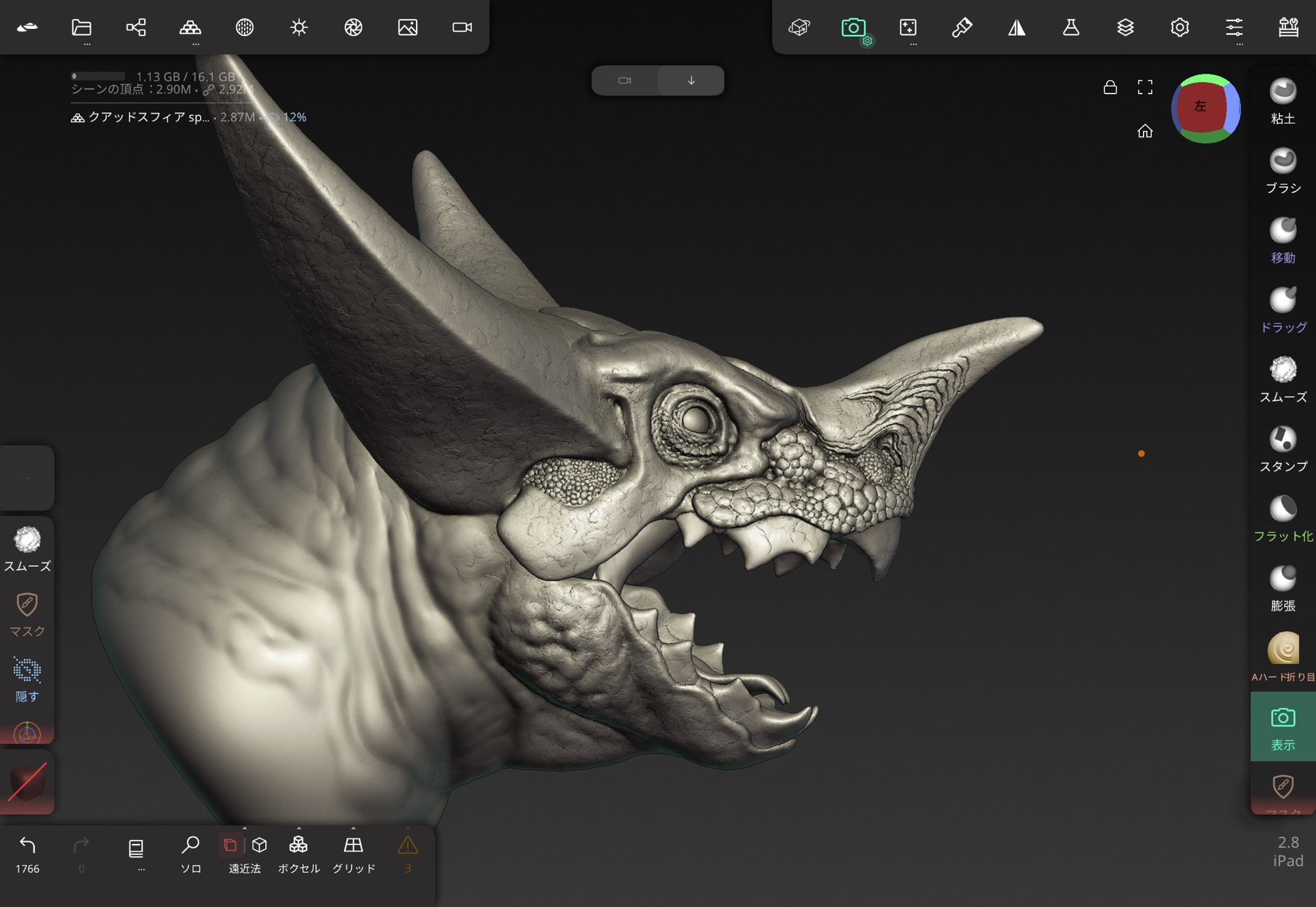Screen dimensions: 1316x907
Task: Click the ボクセル voxel remesh button
Action: tap(299, 853)
